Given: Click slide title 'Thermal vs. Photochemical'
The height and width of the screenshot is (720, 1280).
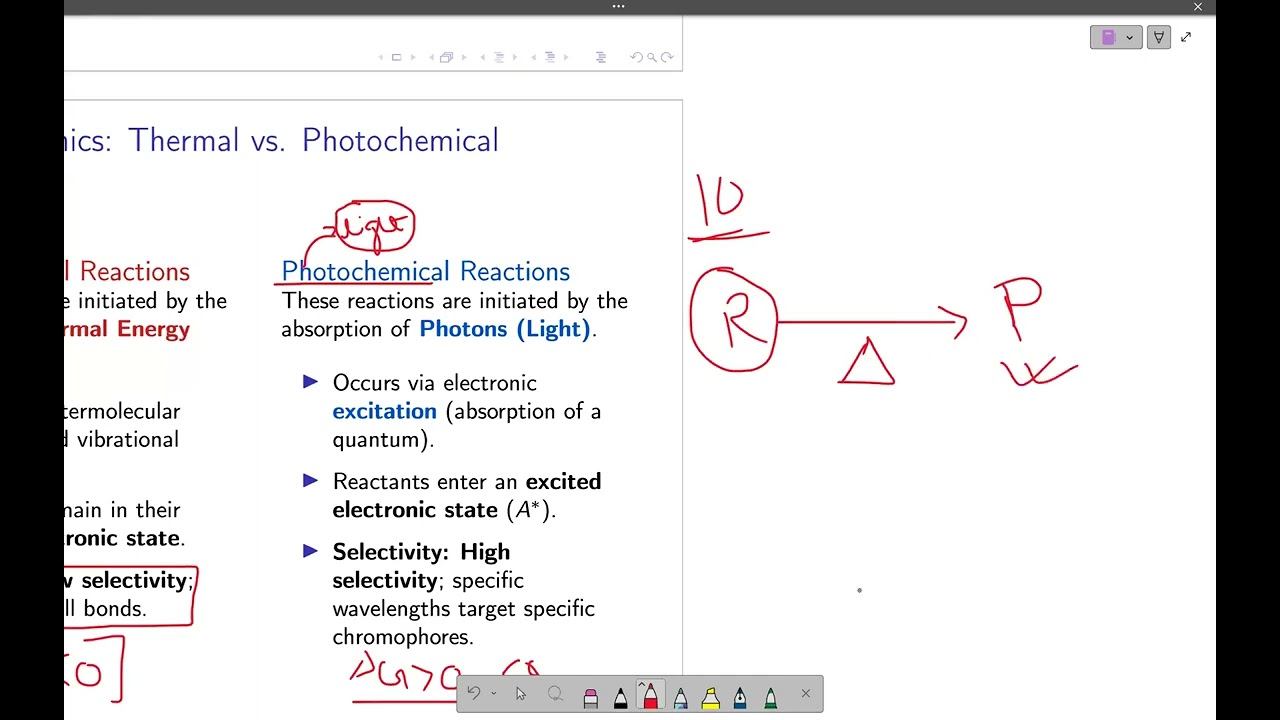Looking at the screenshot, I should [313, 140].
